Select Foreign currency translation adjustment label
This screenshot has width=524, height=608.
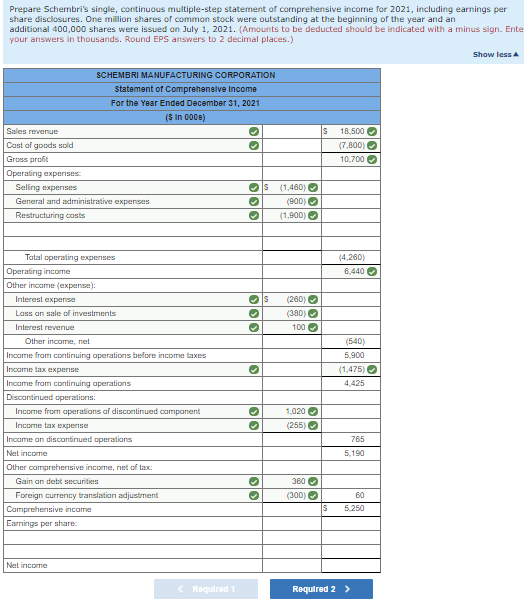point(133,495)
